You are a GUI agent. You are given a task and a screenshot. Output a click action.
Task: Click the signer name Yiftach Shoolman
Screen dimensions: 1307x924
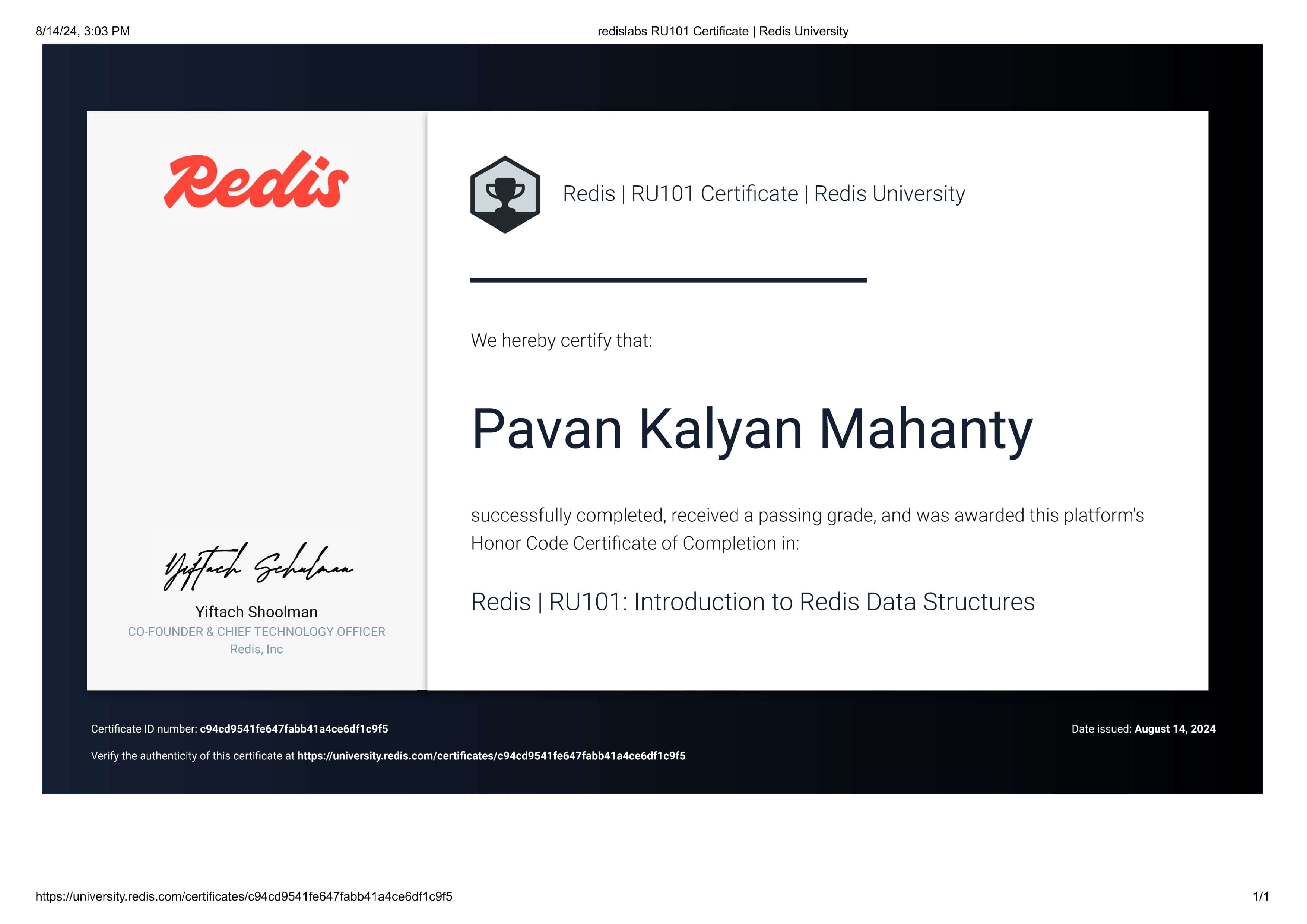pos(256,612)
